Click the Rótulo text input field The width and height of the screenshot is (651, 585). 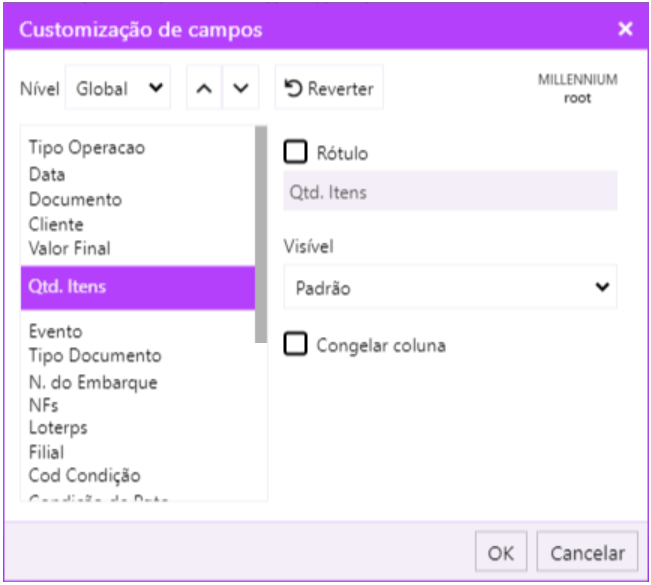coord(450,192)
